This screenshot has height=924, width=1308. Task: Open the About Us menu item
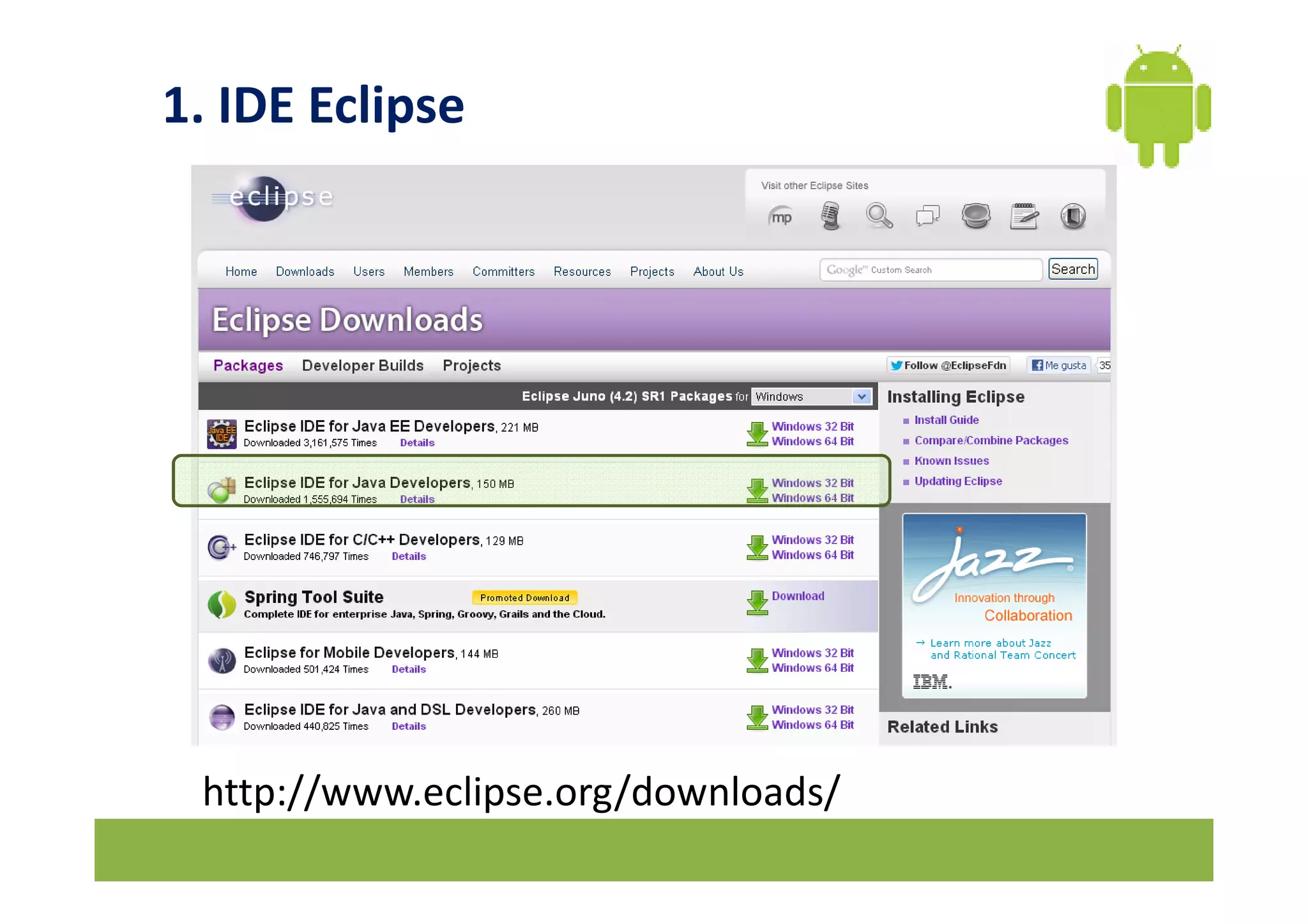click(718, 272)
